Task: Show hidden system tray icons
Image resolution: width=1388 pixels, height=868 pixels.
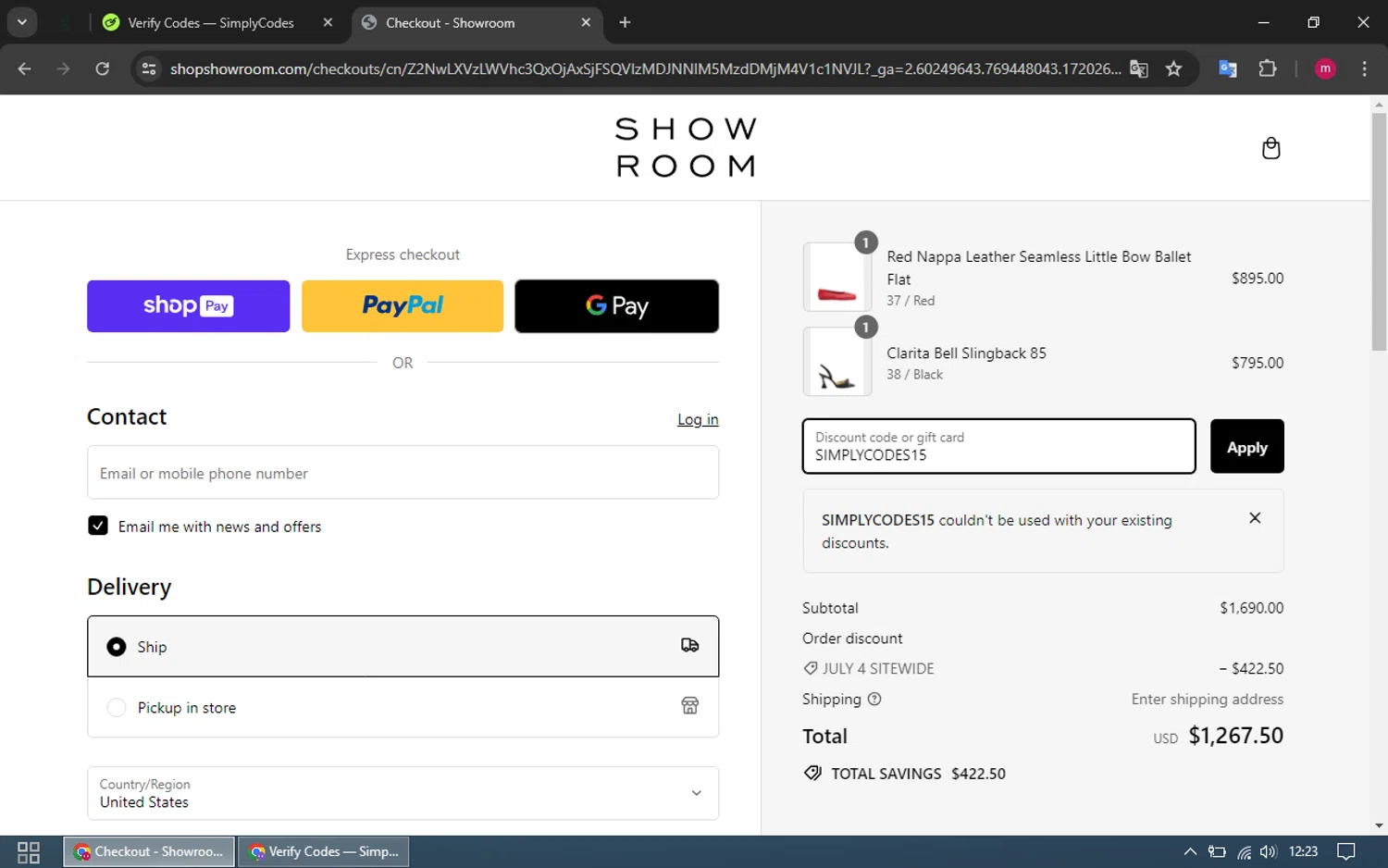Action: [1190, 851]
